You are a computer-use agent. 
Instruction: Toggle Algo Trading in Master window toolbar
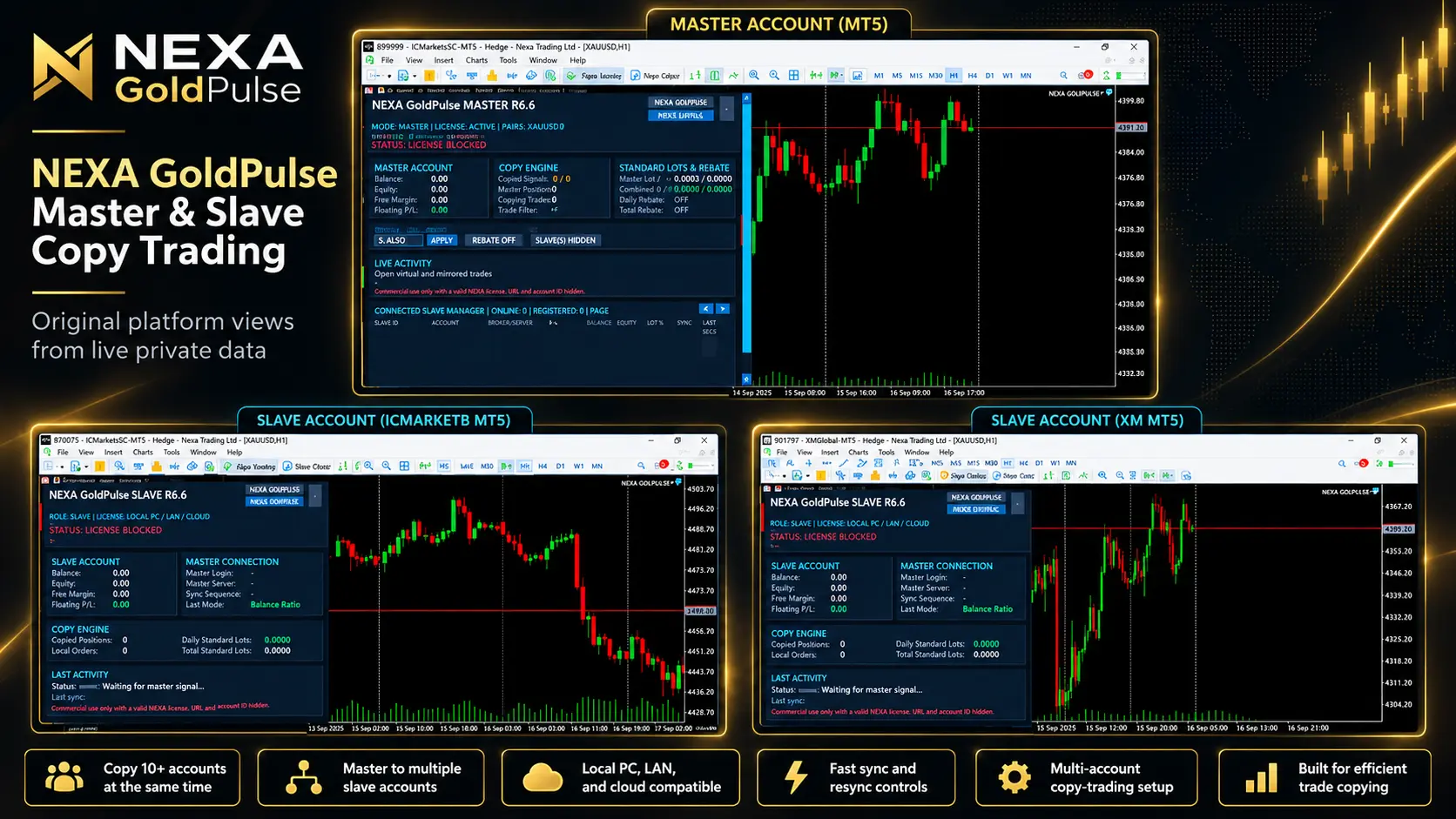coord(593,76)
